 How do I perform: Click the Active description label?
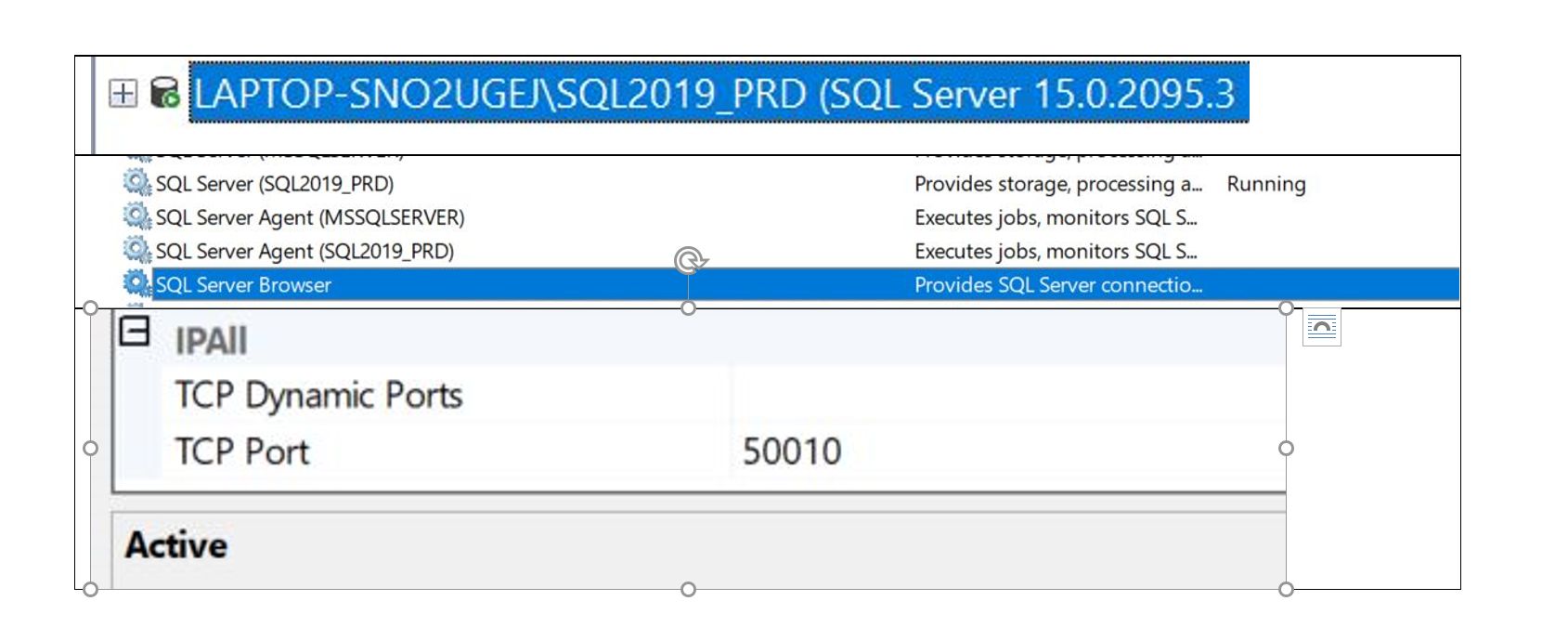point(176,545)
